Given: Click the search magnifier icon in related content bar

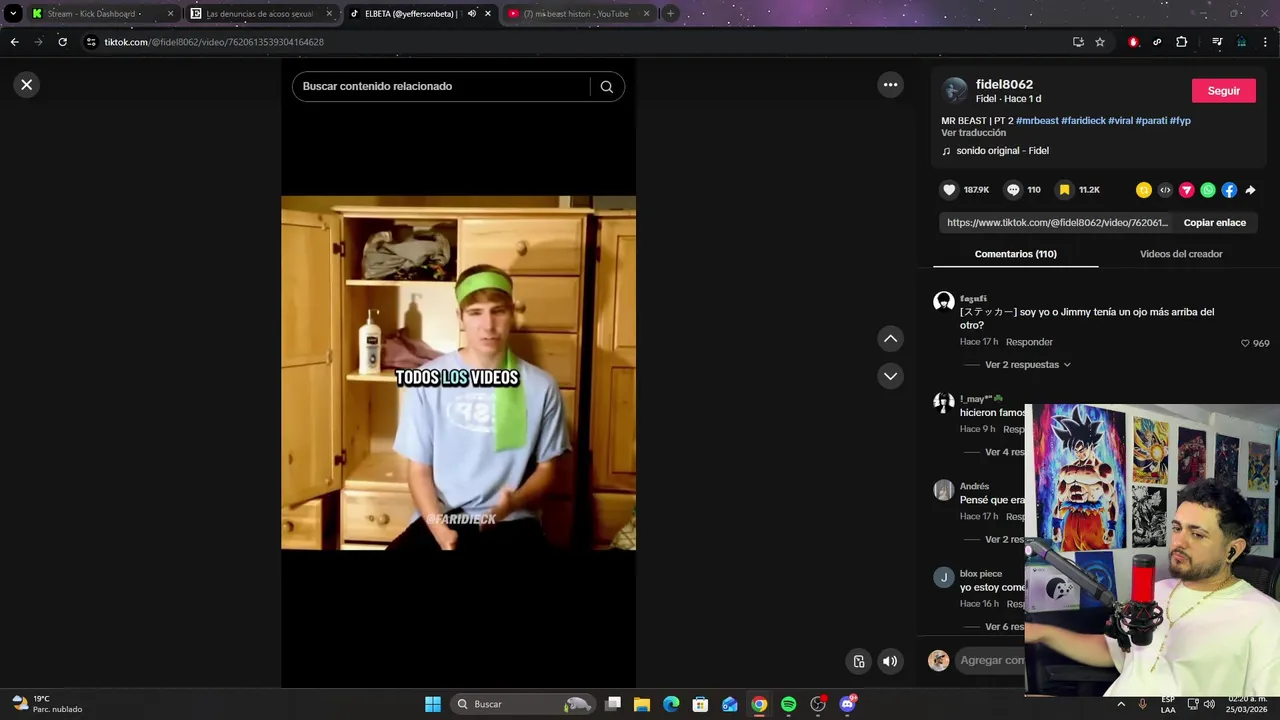Looking at the screenshot, I should [x=606, y=87].
